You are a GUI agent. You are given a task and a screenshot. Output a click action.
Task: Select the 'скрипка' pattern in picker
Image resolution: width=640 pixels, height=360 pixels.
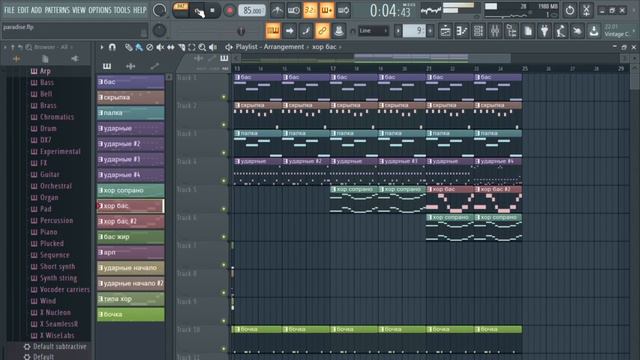(x=131, y=97)
